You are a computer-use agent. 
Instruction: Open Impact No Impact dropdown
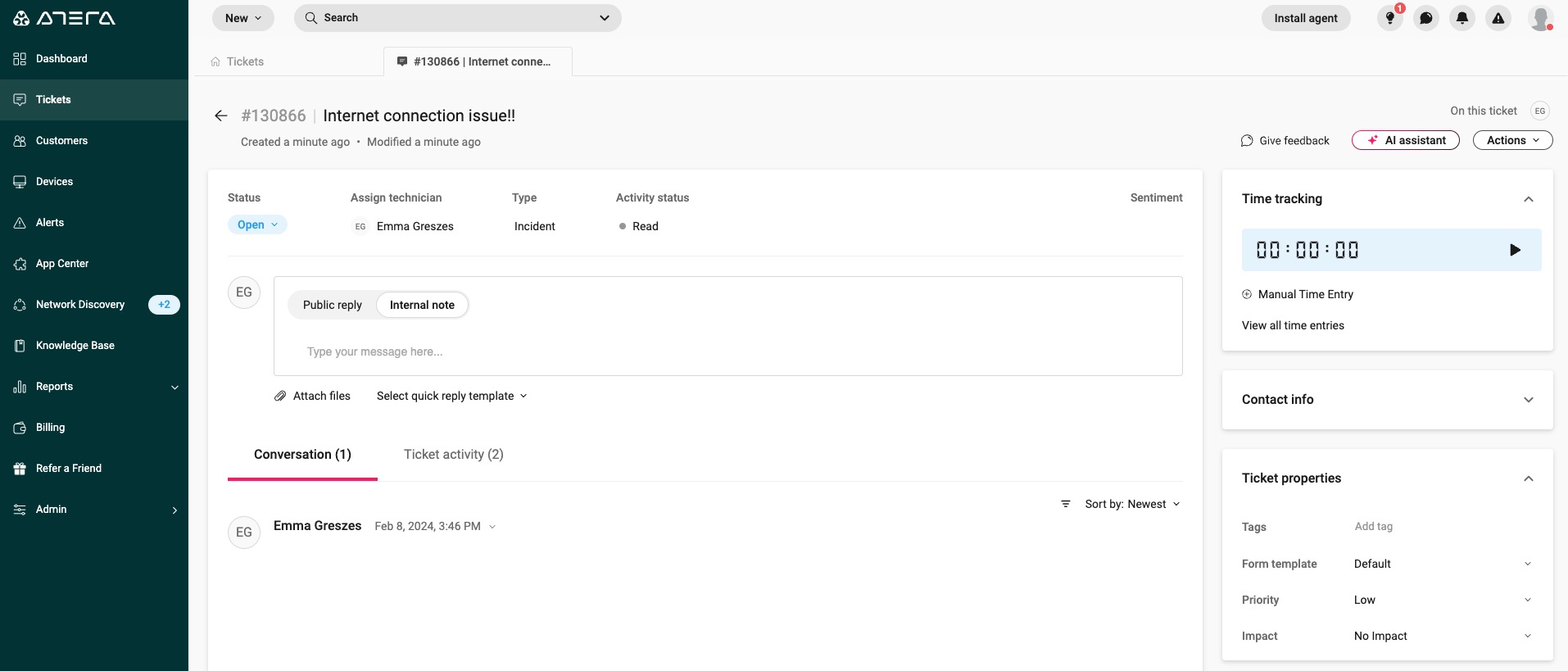point(1443,636)
